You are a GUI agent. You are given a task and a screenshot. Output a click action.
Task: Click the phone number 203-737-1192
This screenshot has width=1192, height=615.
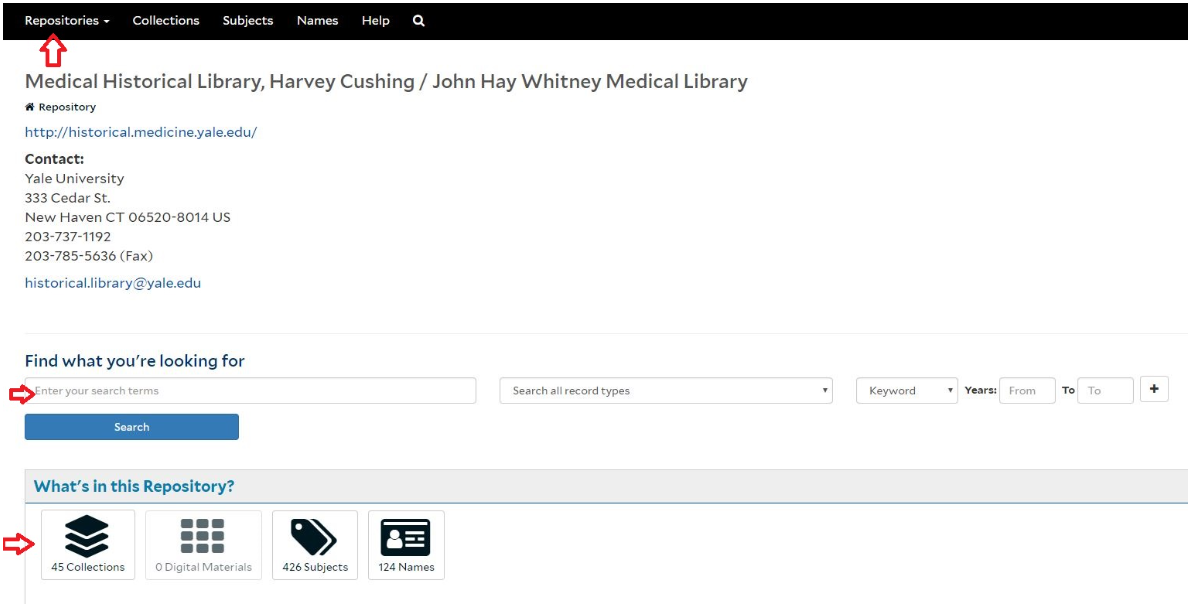click(x=68, y=236)
